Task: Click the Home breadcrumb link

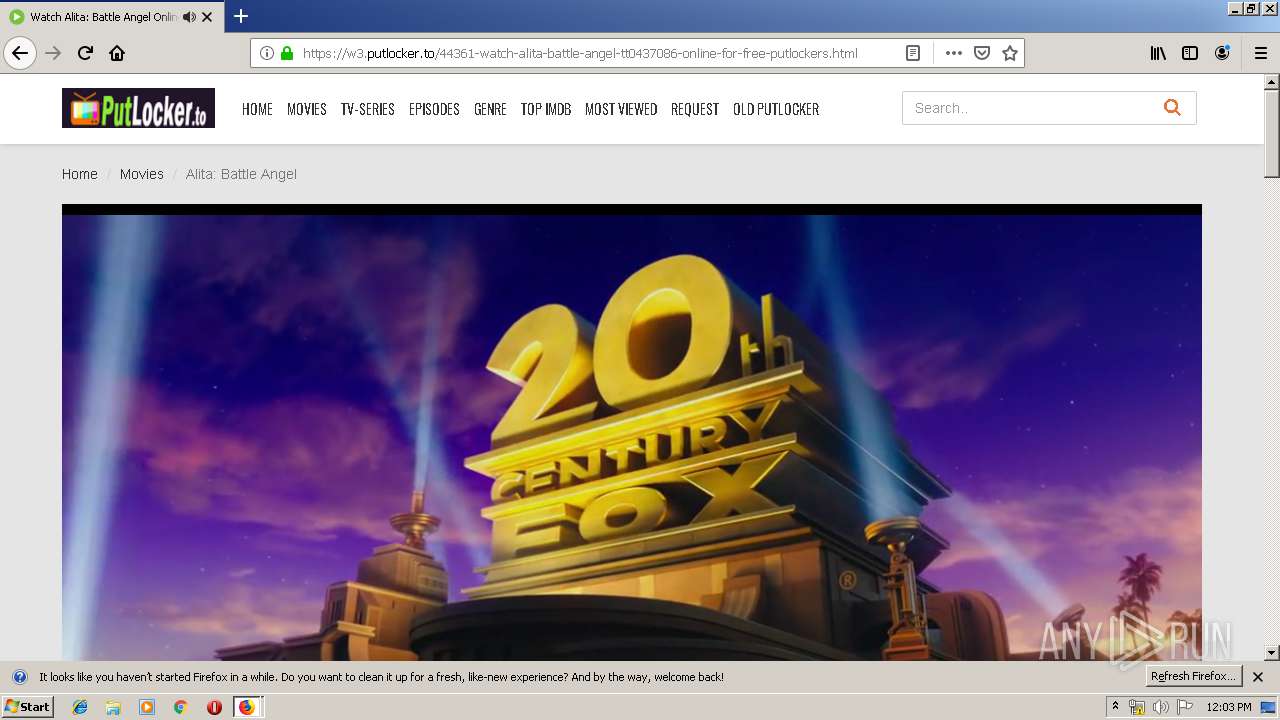Action: point(80,174)
